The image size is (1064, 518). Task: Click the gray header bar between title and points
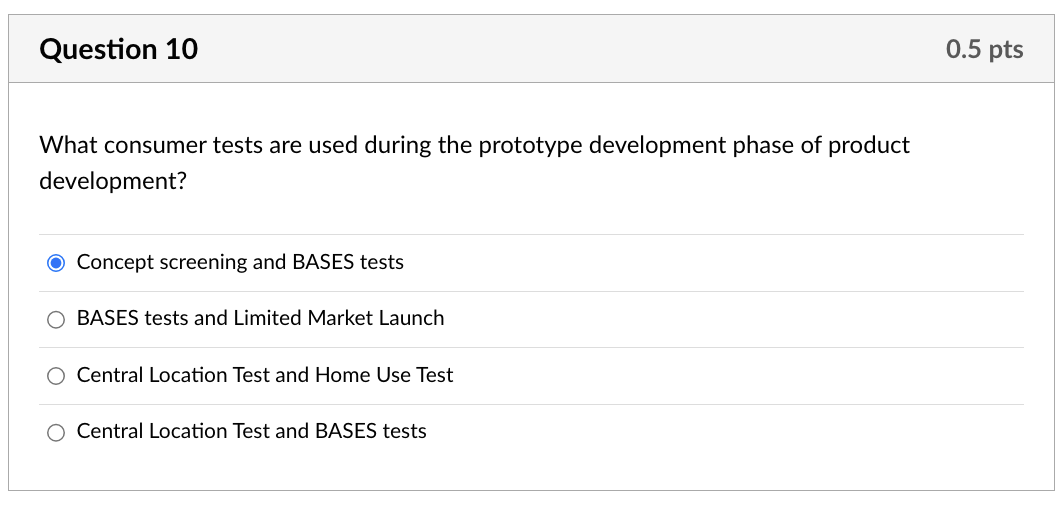tap(570, 49)
